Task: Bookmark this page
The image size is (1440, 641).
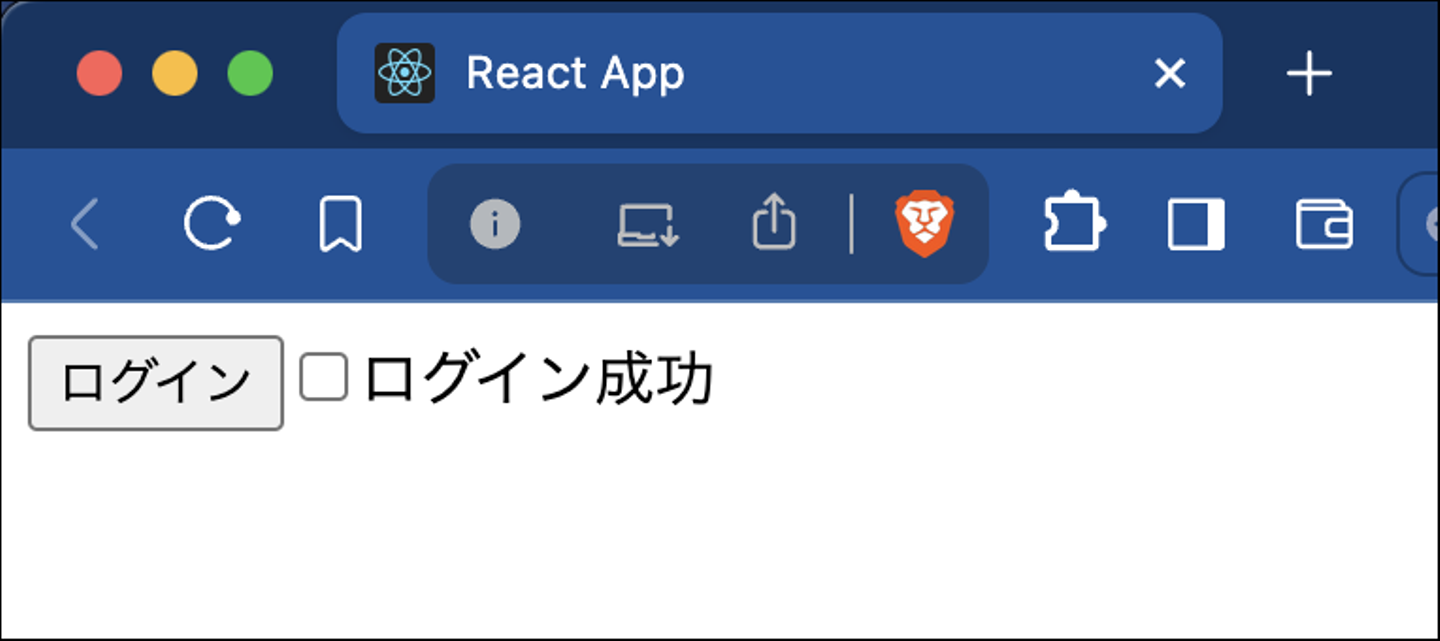Action: [340, 224]
